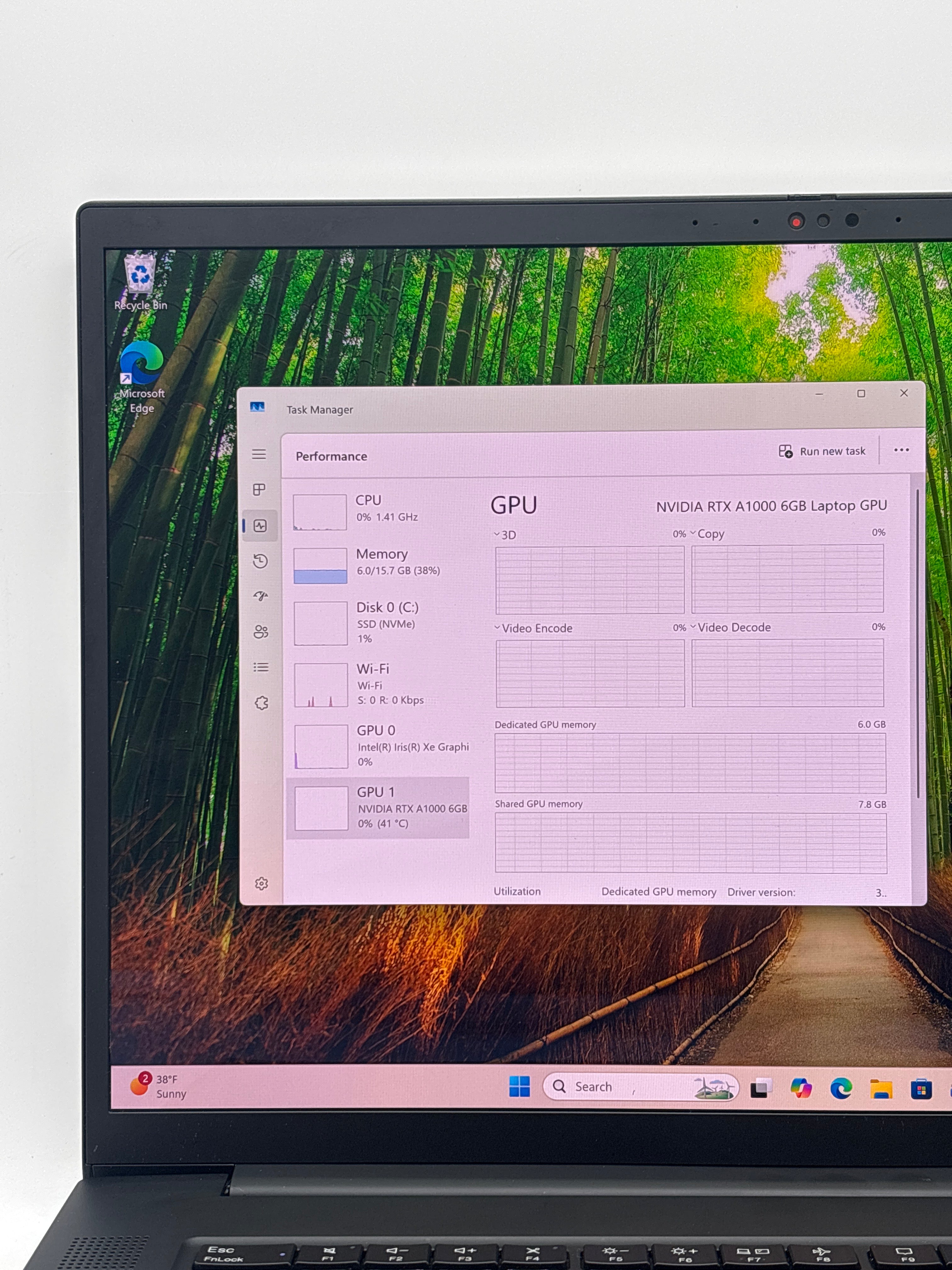Launch Copilot from the taskbar
Screen dimensions: 952x1270
point(801,1088)
